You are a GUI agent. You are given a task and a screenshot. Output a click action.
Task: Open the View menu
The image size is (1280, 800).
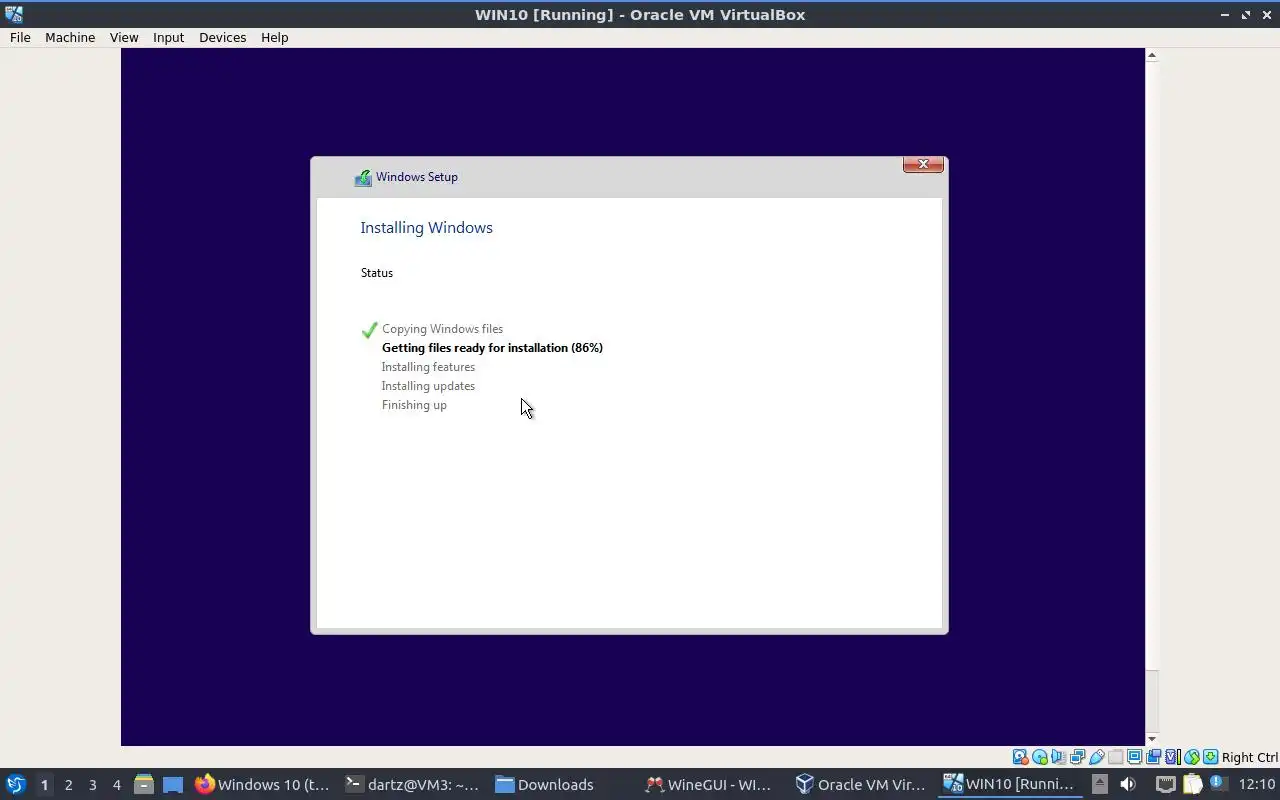pos(124,37)
